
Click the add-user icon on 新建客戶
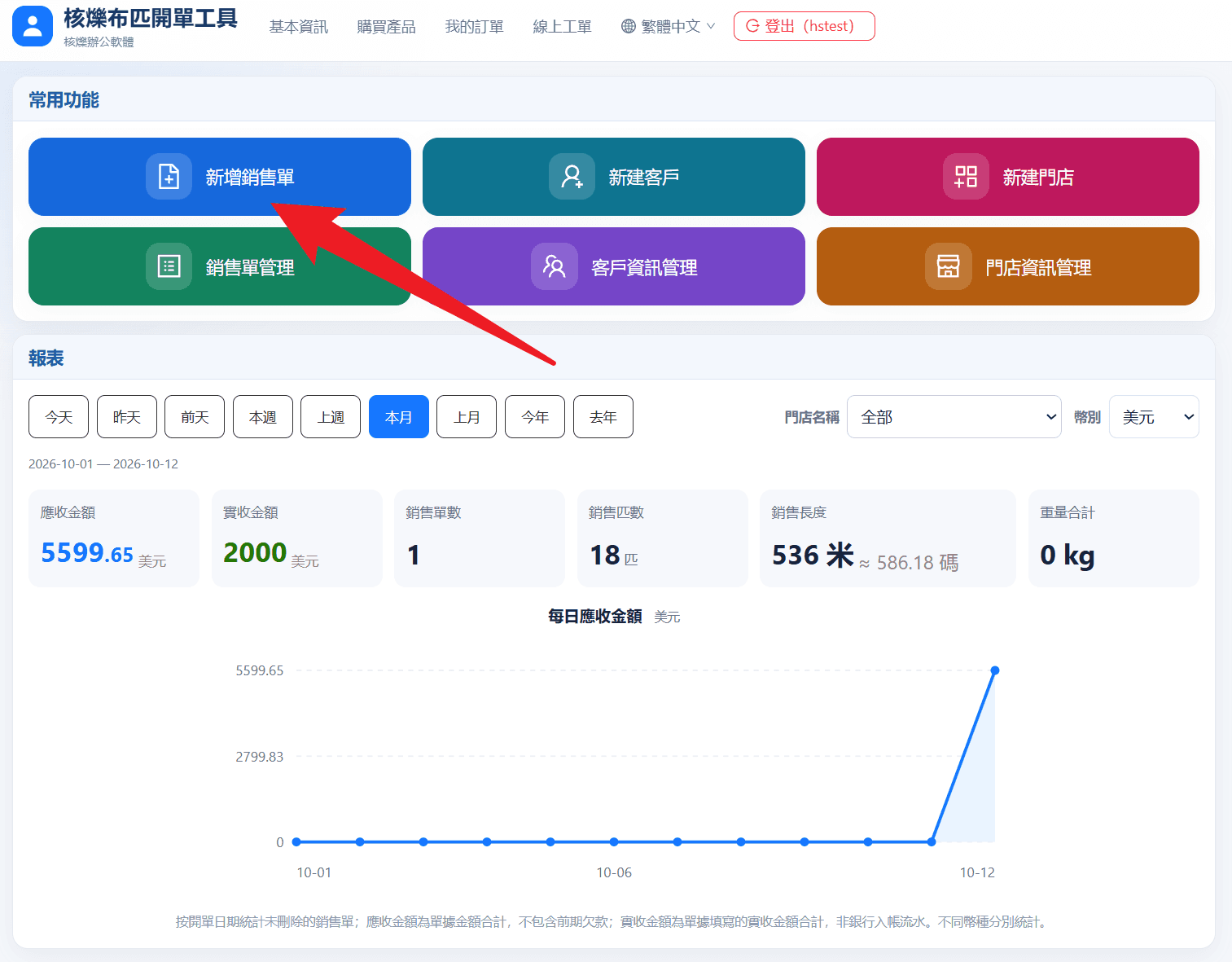tap(572, 176)
